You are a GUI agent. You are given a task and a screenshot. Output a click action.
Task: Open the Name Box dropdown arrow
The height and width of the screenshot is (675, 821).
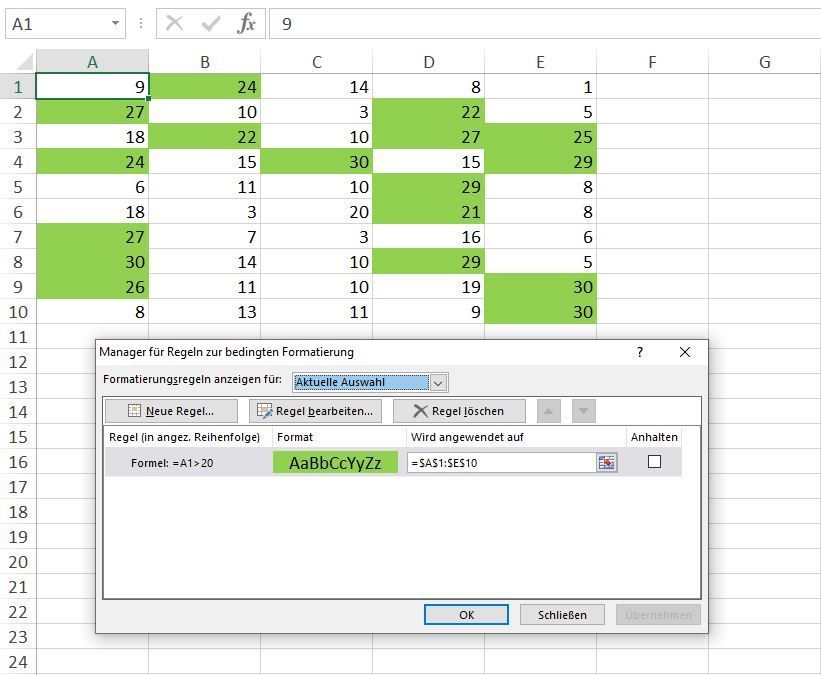115,24
